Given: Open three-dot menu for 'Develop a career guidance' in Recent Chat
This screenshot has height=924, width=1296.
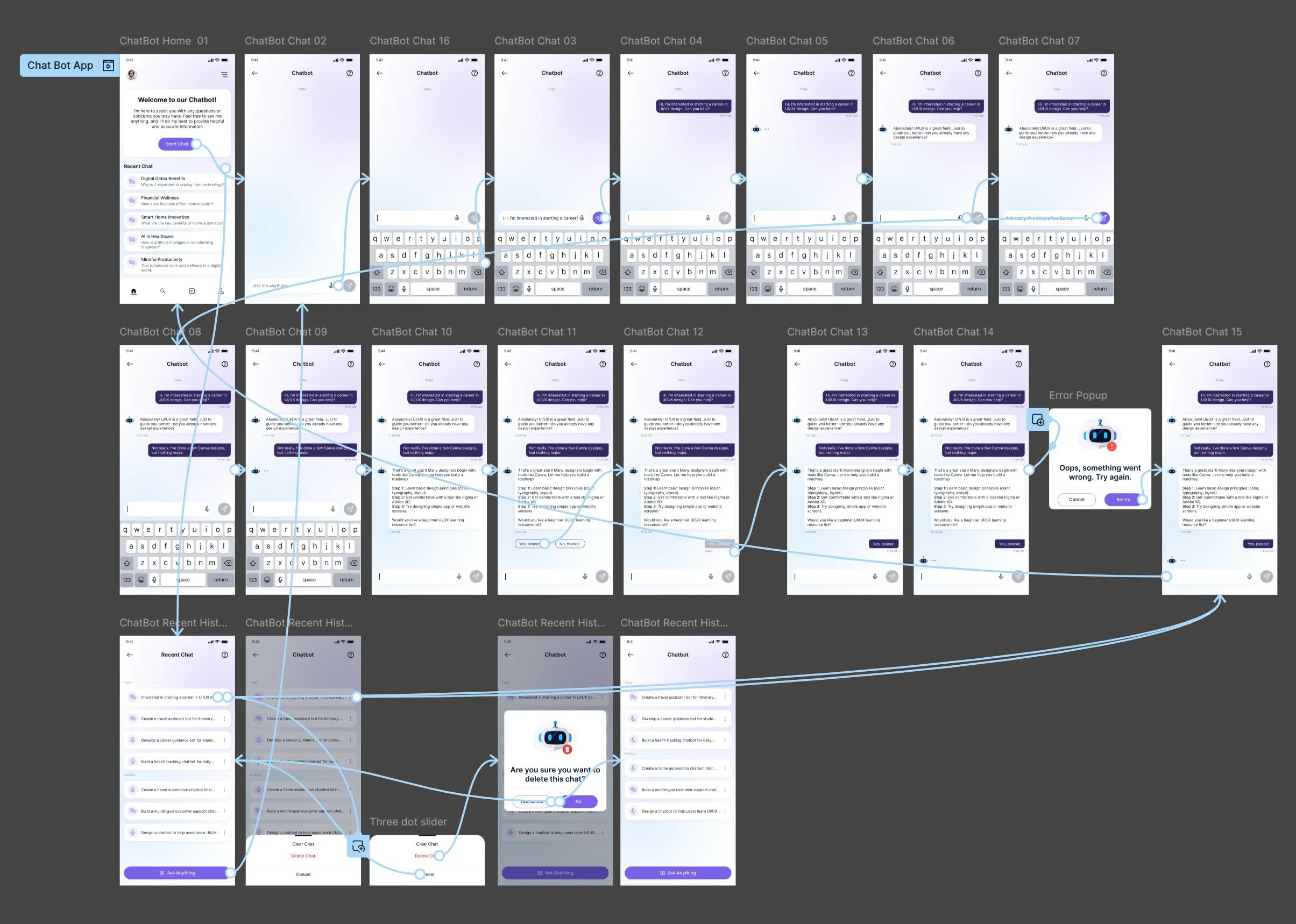Looking at the screenshot, I should point(224,740).
